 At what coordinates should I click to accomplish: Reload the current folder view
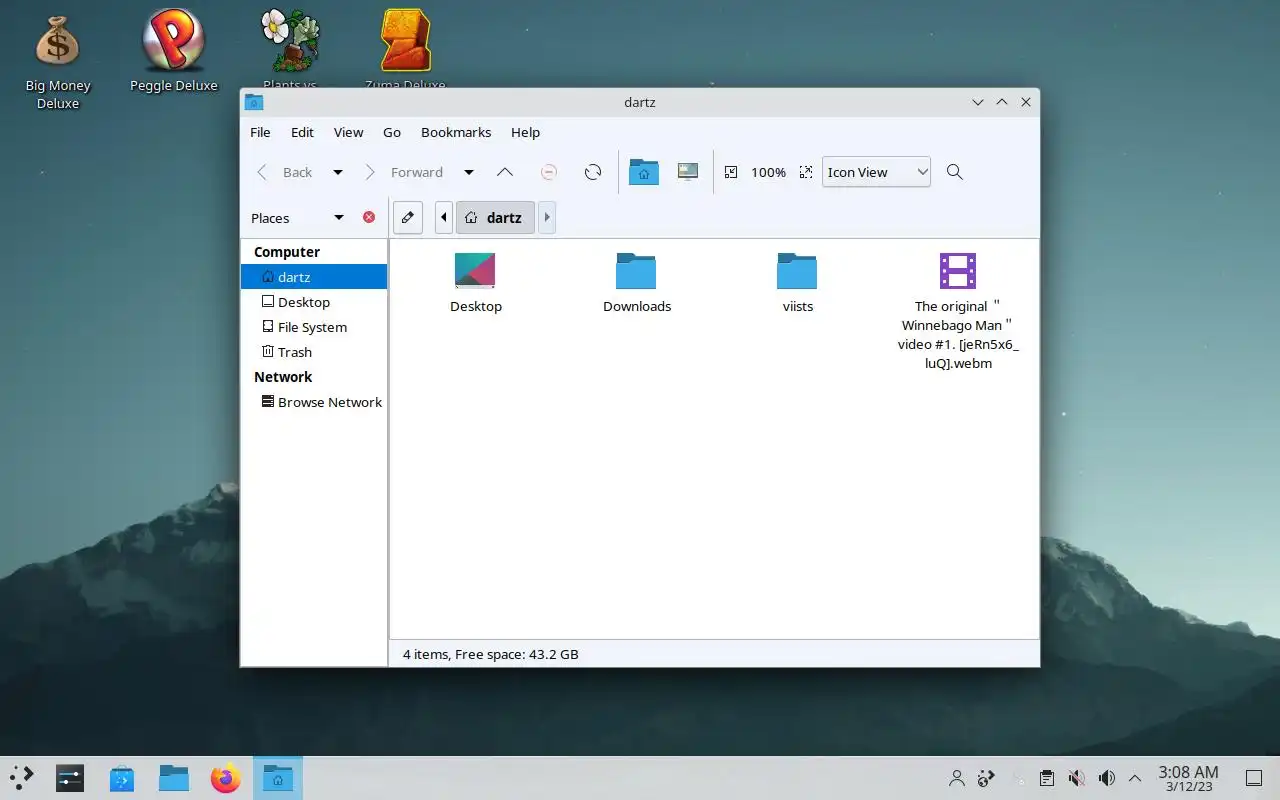(x=593, y=172)
